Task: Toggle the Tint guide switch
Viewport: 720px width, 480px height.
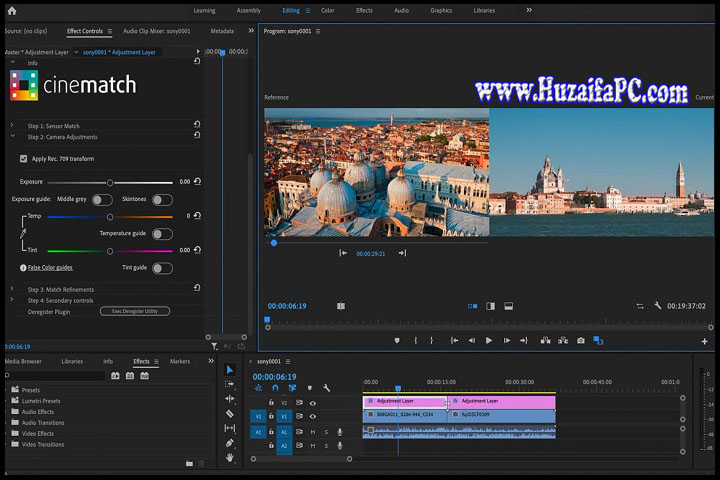Action: (163, 268)
